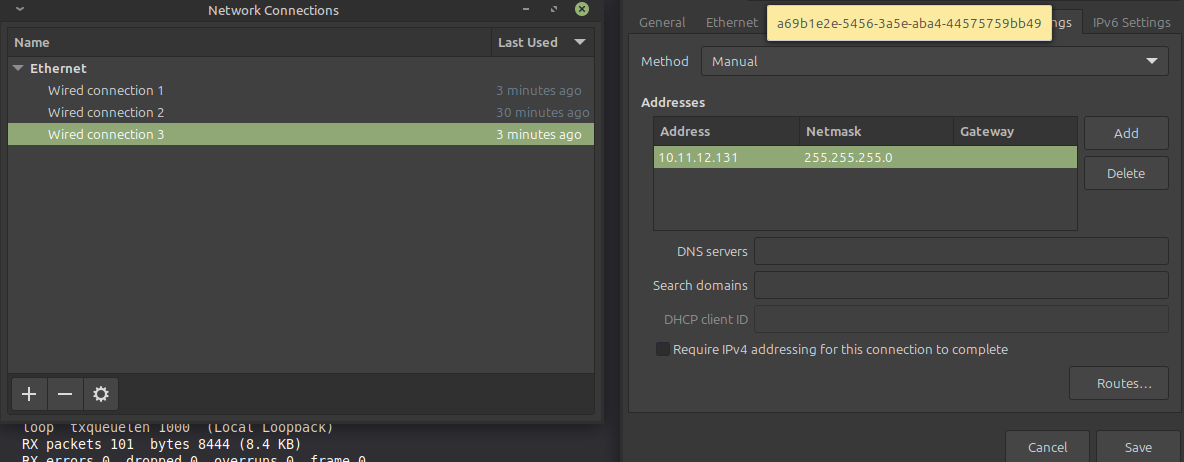Remove selected connection with minus icon
Image resolution: width=1184 pixels, height=462 pixels.
pyautogui.click(x=65, y=394)
